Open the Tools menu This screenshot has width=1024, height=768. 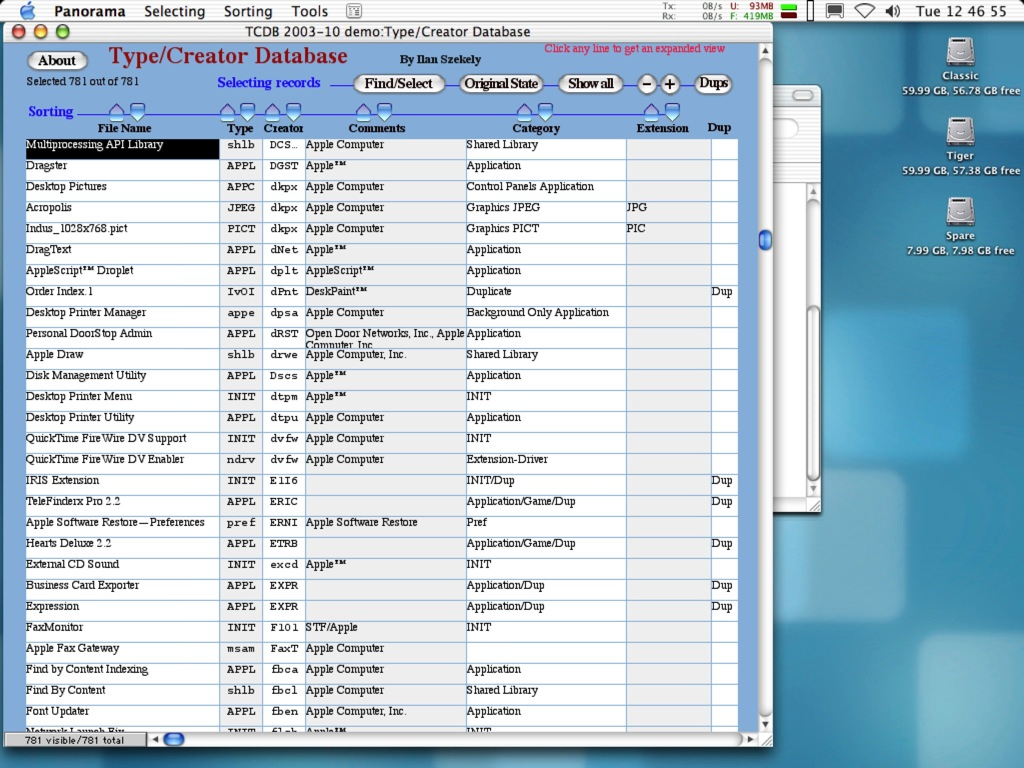pyautogui.click(x=310, y=11)
